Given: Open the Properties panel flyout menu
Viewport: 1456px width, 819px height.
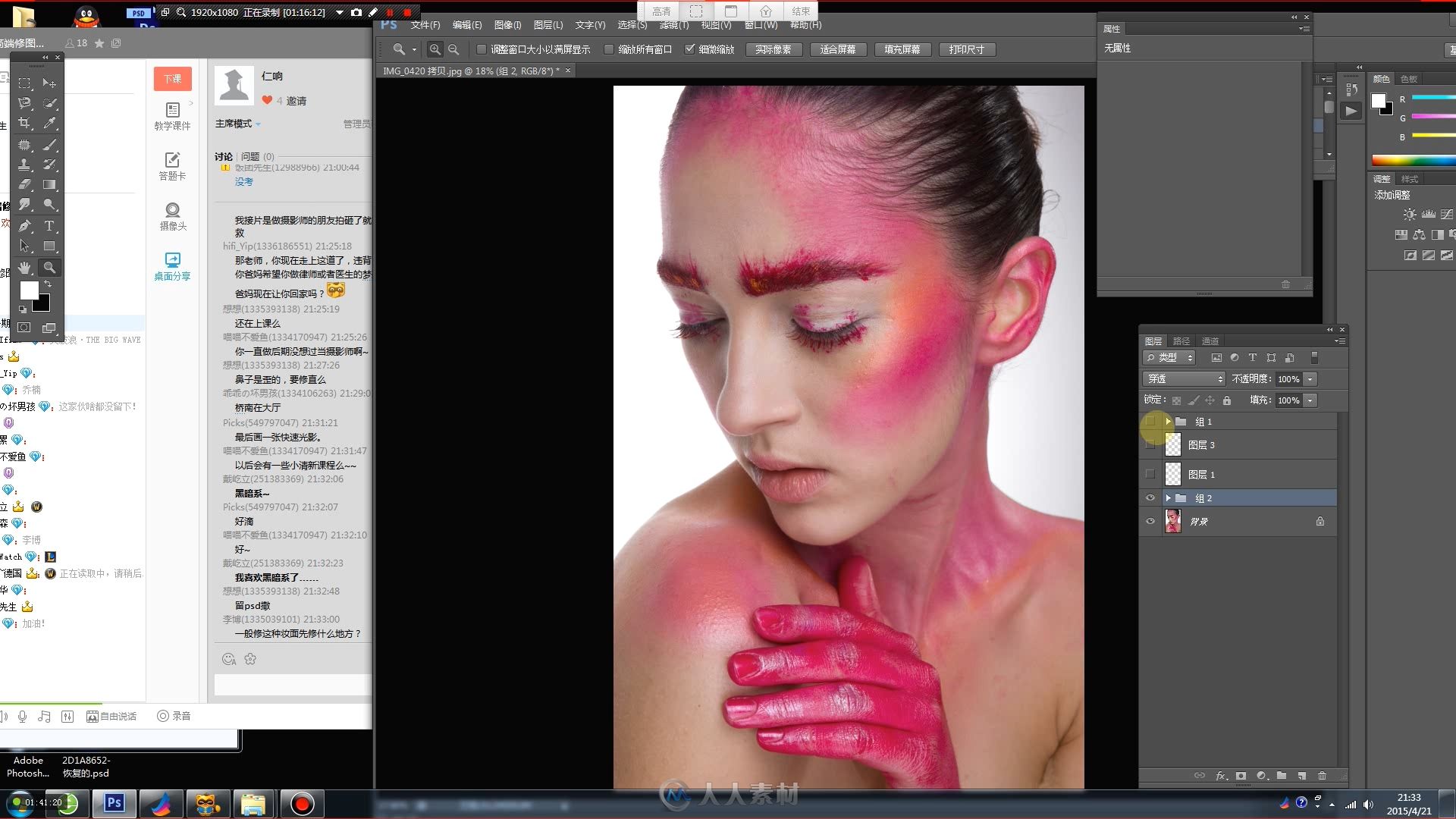Looking at the screenshot, I should [x=1304, y=29].
